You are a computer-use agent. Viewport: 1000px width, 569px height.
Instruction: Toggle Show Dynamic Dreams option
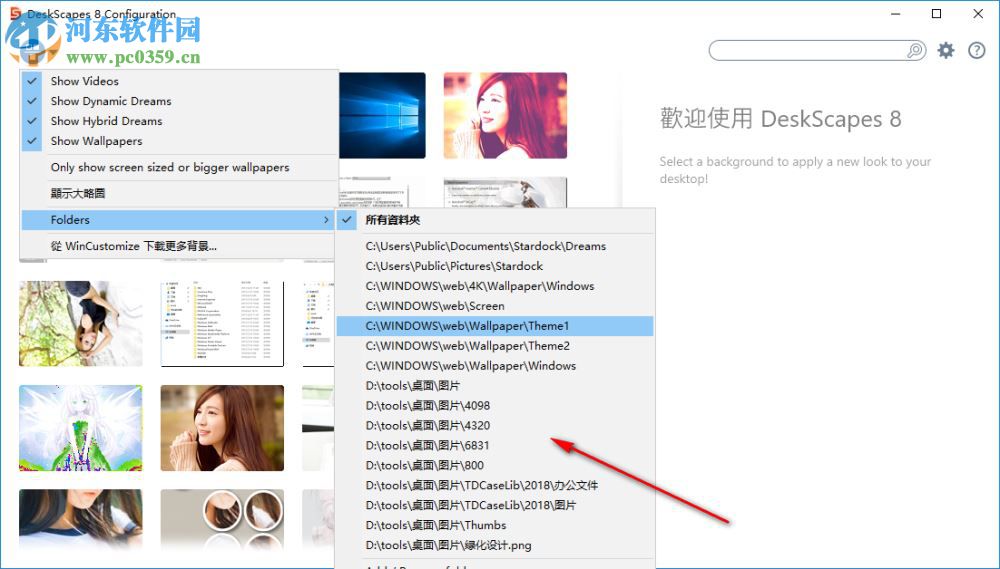pyautogui.click(x=179, y=101)
